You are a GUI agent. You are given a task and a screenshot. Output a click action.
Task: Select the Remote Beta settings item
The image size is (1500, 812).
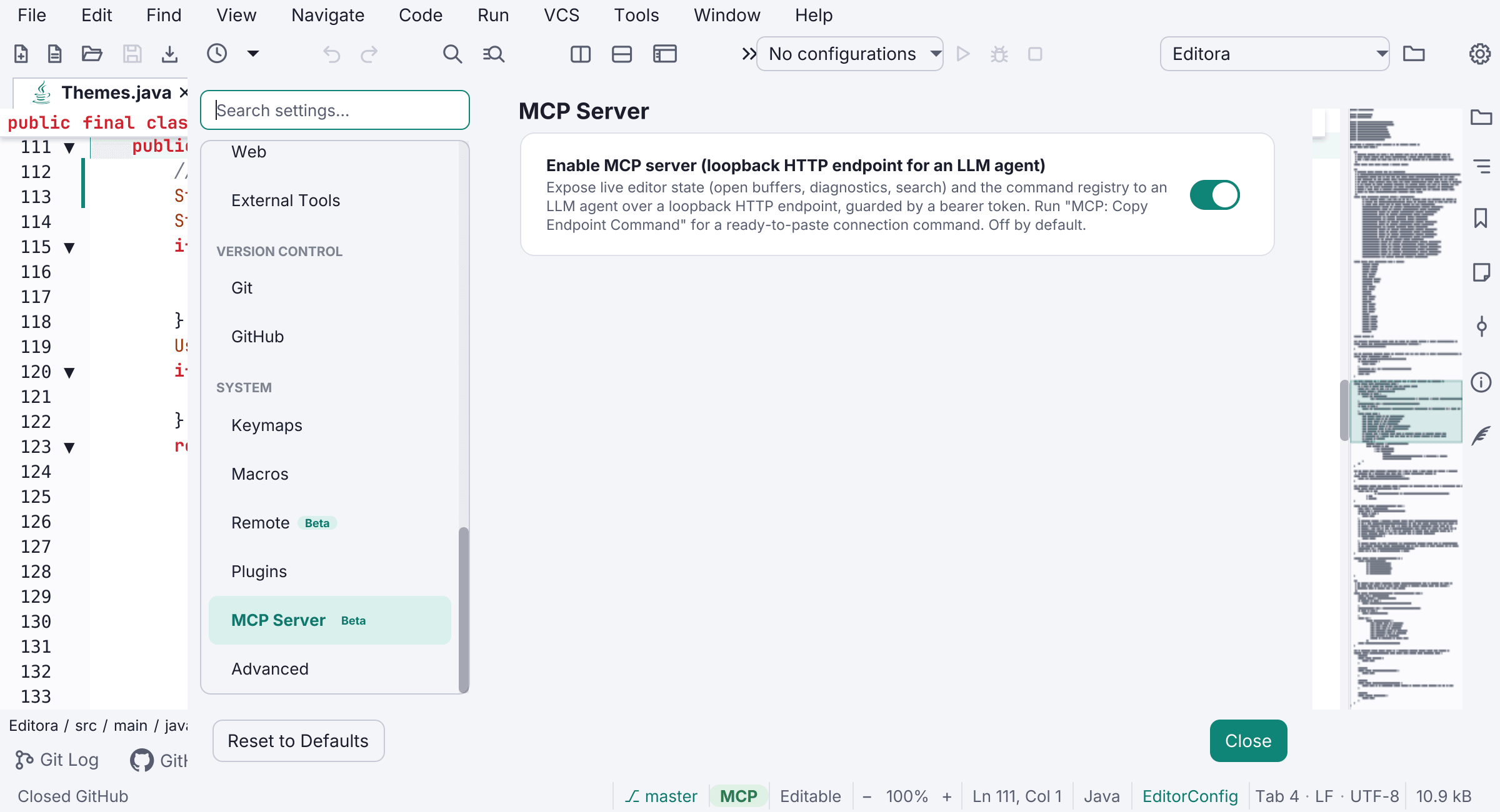330,523
